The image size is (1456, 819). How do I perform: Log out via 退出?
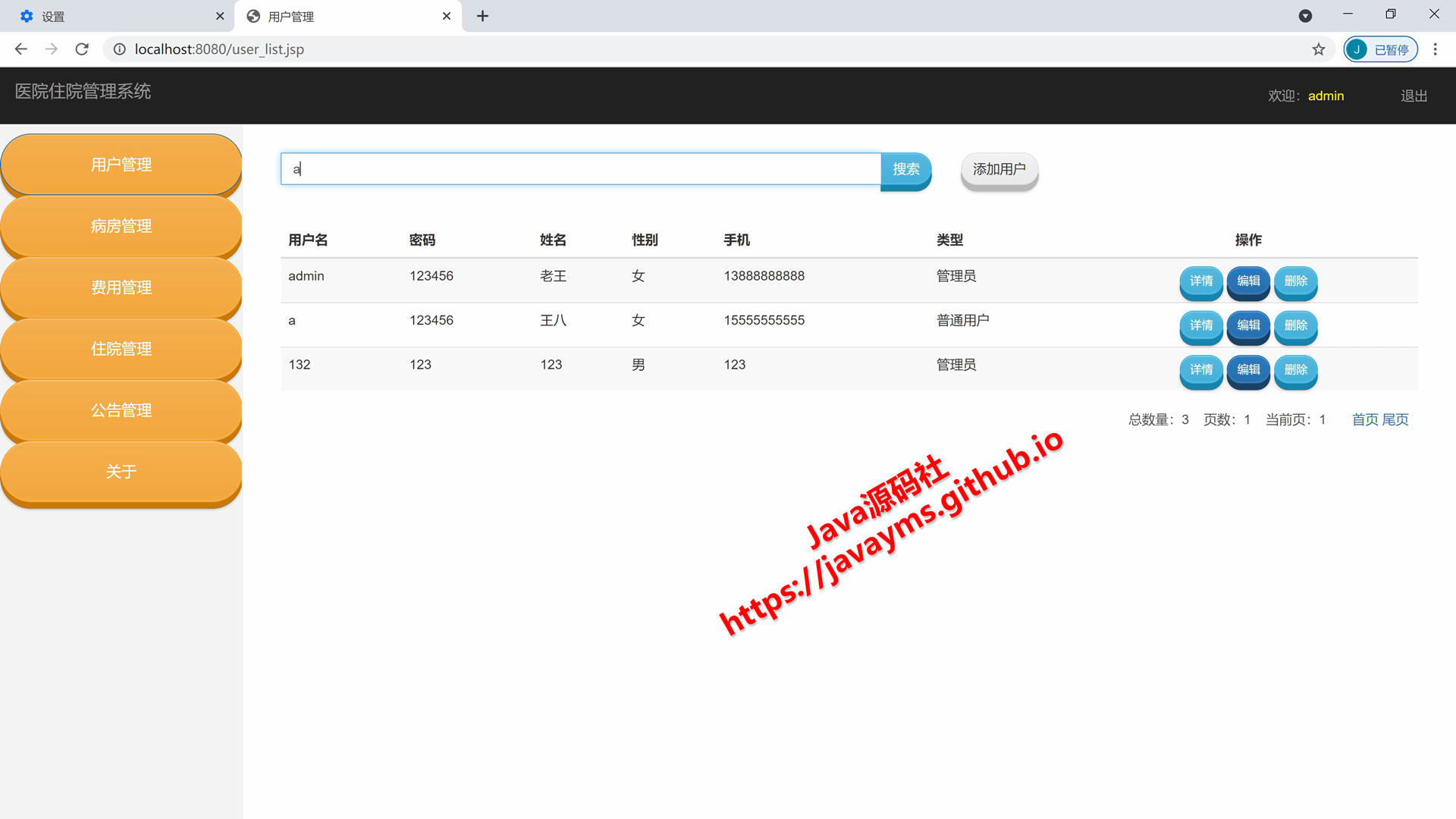coord(1414,96)
